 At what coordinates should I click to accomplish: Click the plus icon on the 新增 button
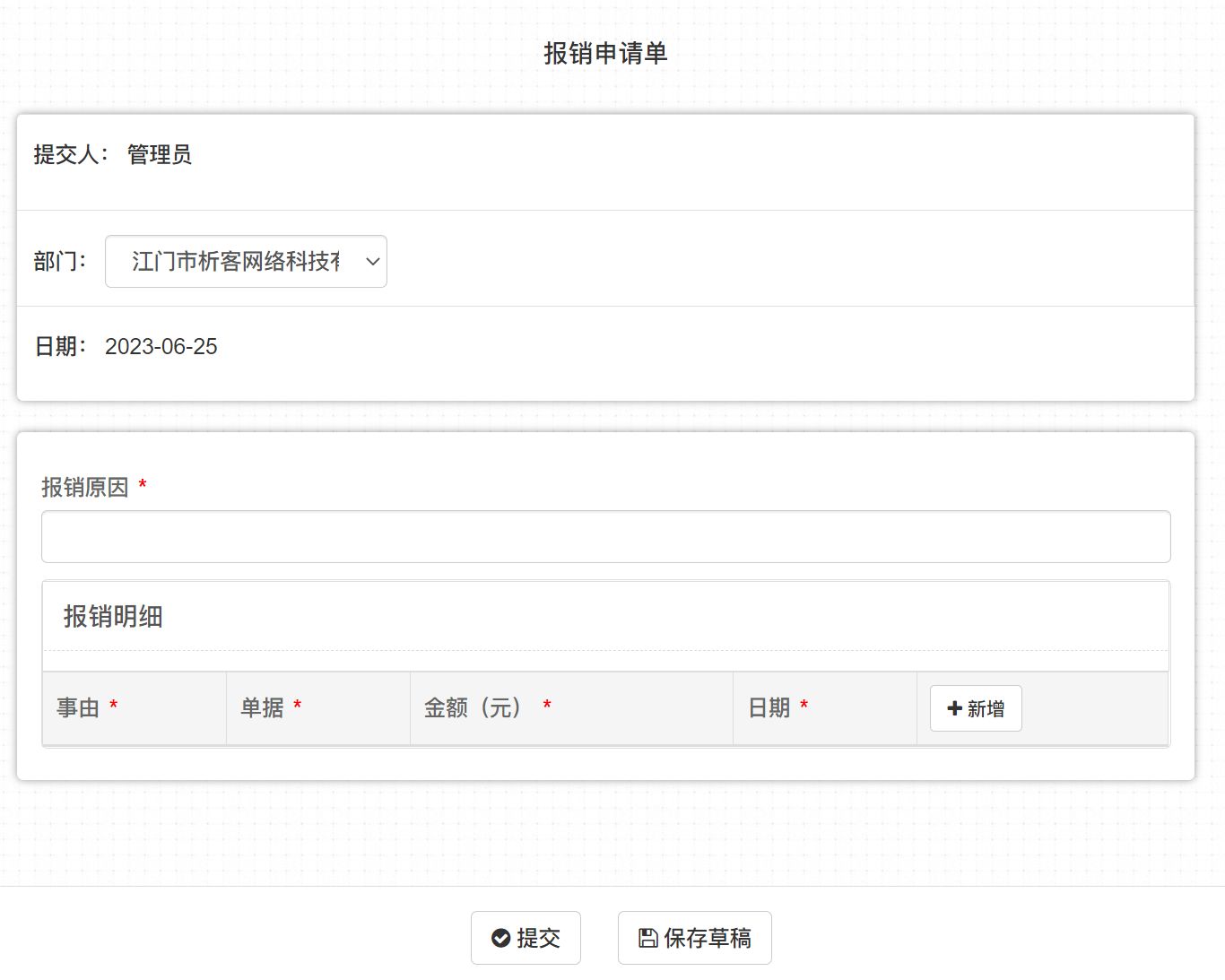tap(954, 708)
